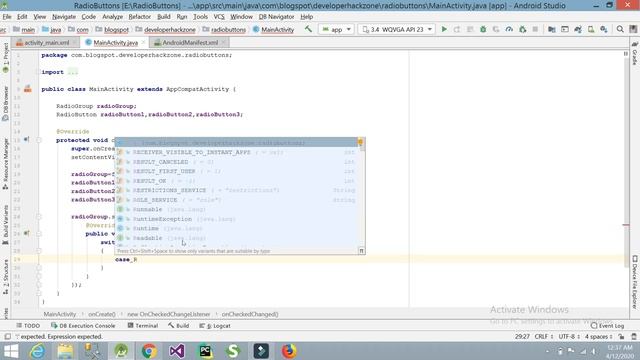Open the 3.4 WQVGA API 23 device dropdown
Viewport: 640px width, 360px height.
tap(397, 29)
